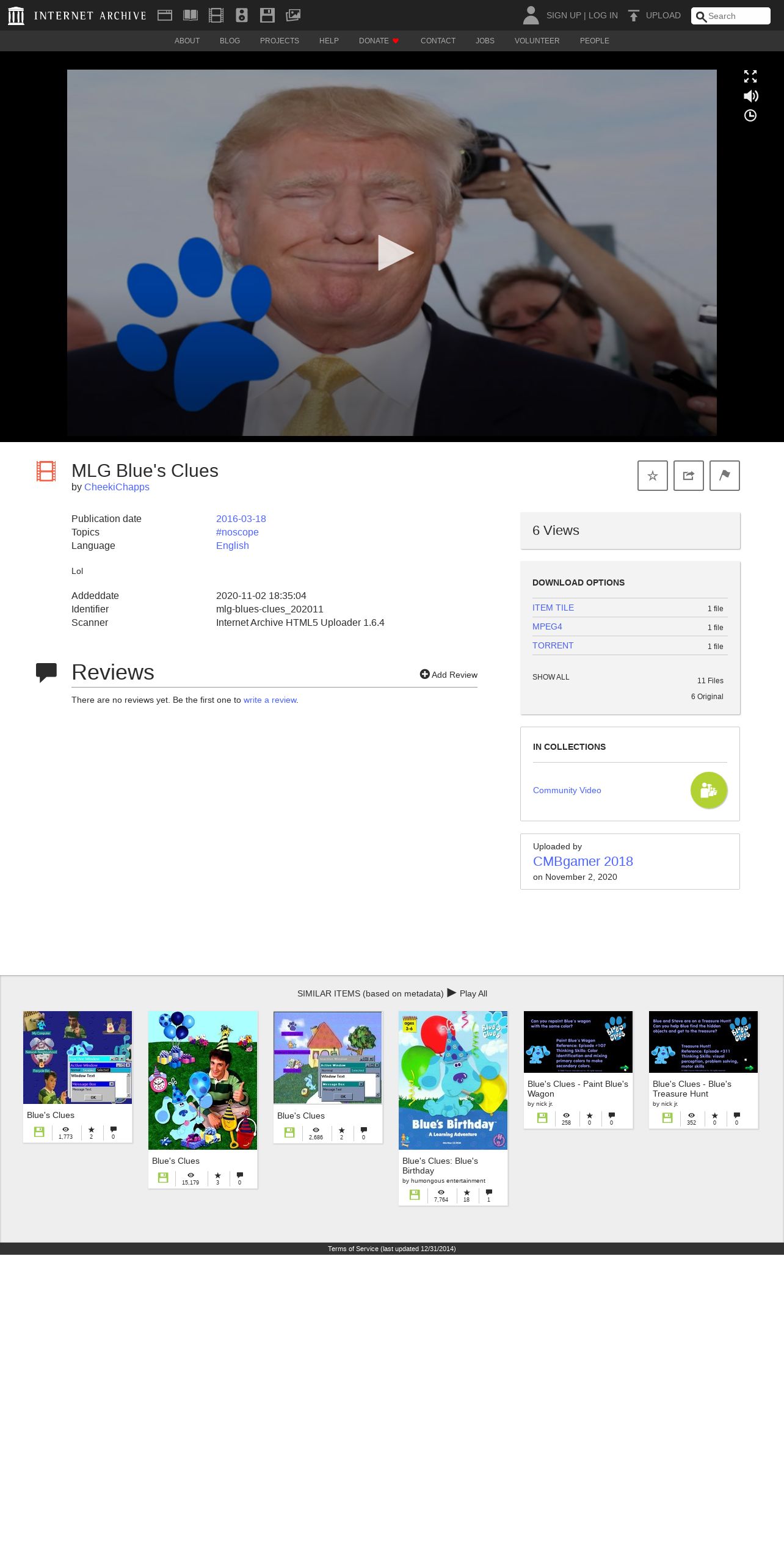Click the upload arrow icon
Screen dimensions: 784x1568
coord(634,15)
